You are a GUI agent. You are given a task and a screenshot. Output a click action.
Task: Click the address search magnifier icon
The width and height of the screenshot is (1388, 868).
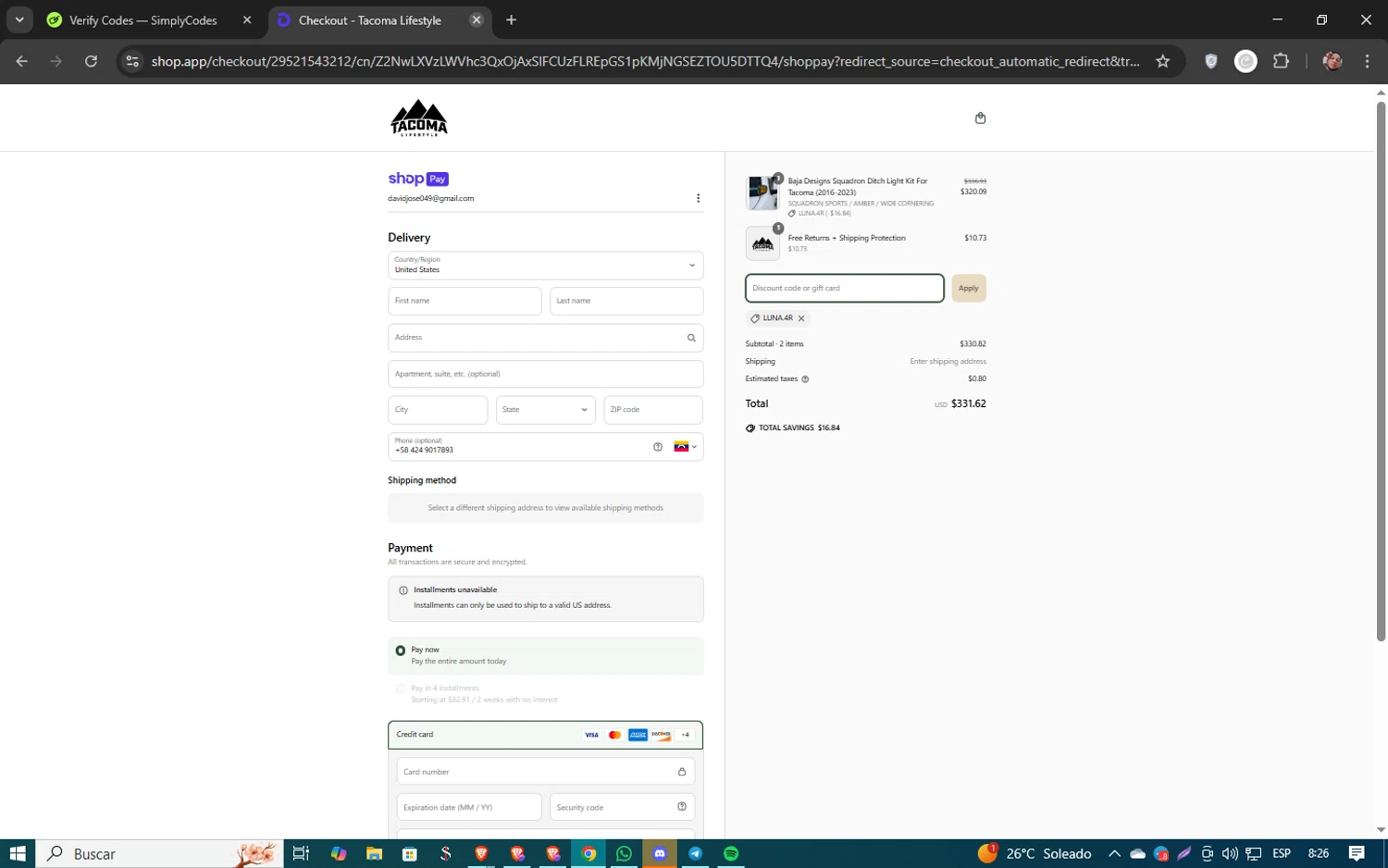[691, 338]
